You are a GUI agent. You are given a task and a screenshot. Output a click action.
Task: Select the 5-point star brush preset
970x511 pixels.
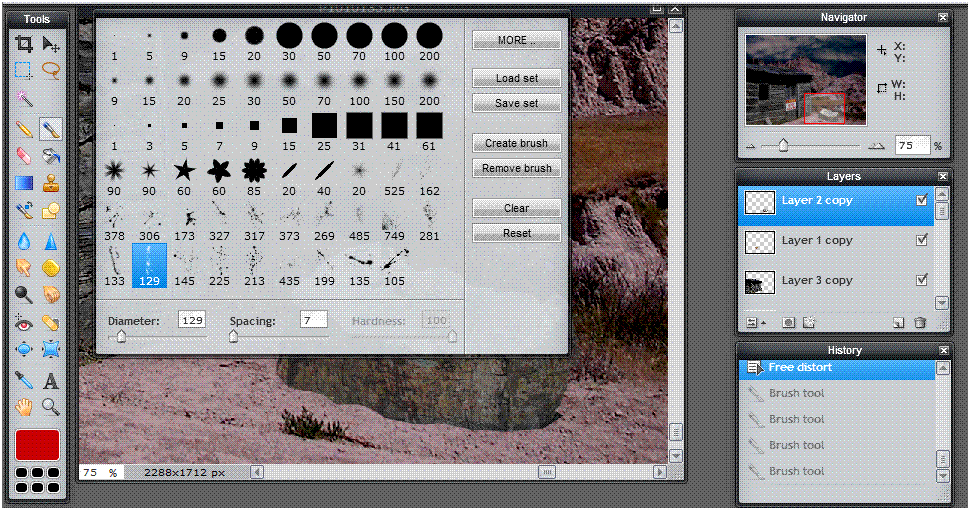pyautogui.click(x=184, y=170)
